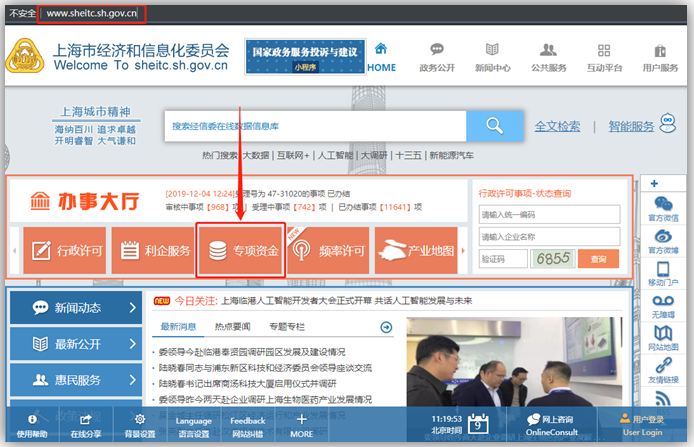Click 官方微博 Weibo icon
The height and width of the screenshot is (447, 694).
pyautogui.click(x=663, y=236)
